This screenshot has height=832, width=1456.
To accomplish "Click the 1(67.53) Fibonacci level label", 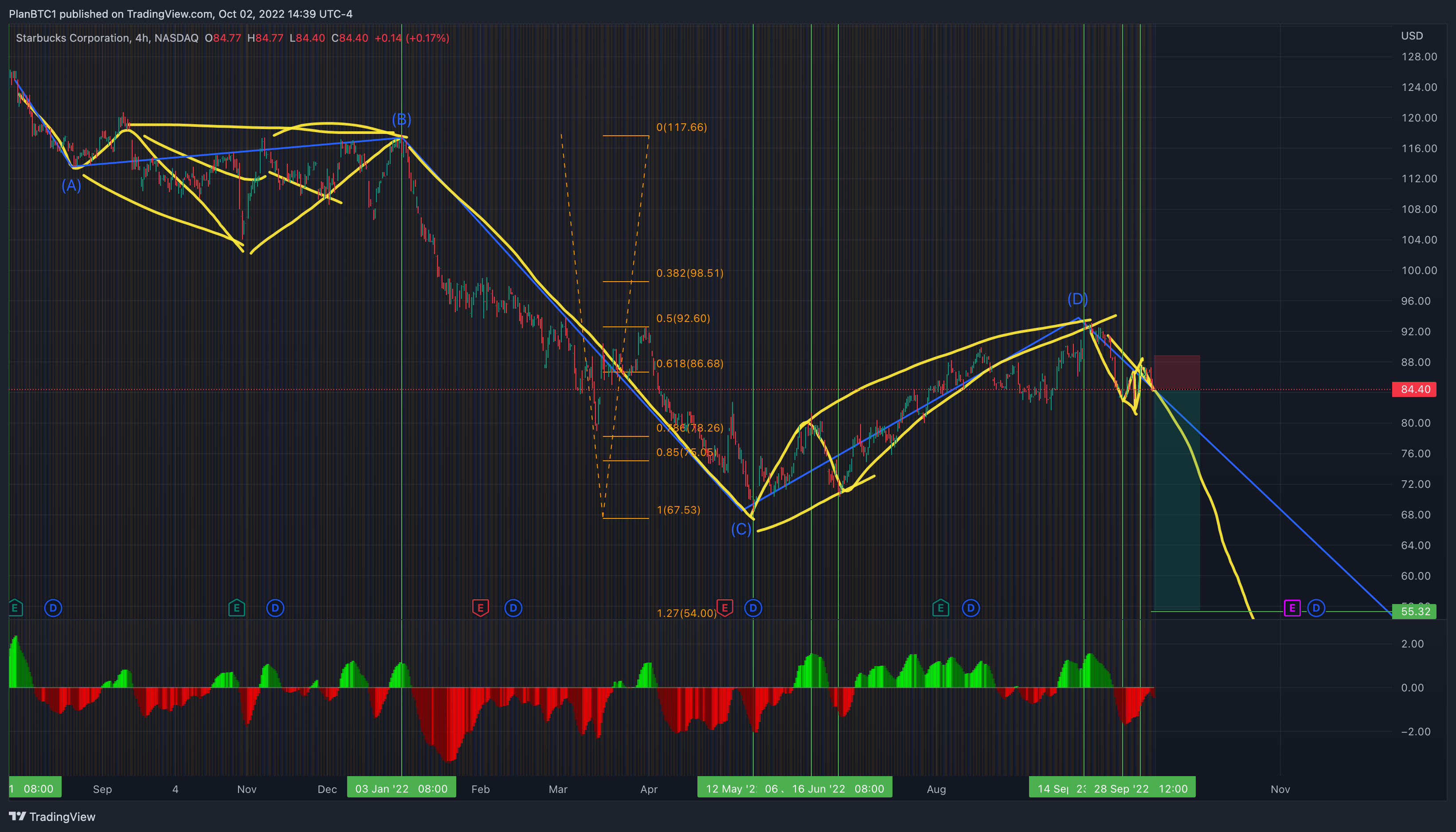I will (x=678, y=510).
